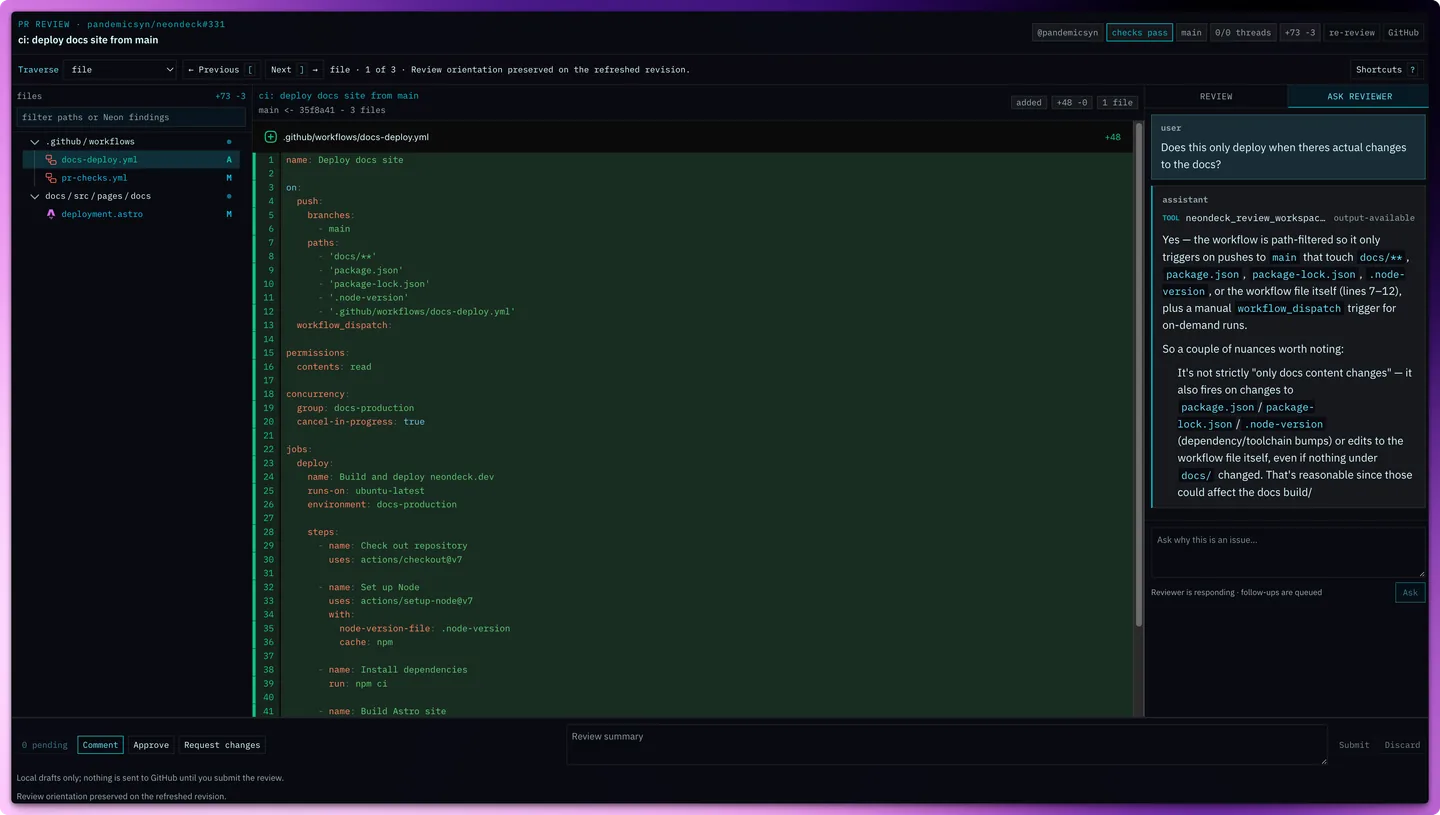This screenshot has height=815, width=1440.
Task: Click line number 13 in the diff
Action: point(269,325)
